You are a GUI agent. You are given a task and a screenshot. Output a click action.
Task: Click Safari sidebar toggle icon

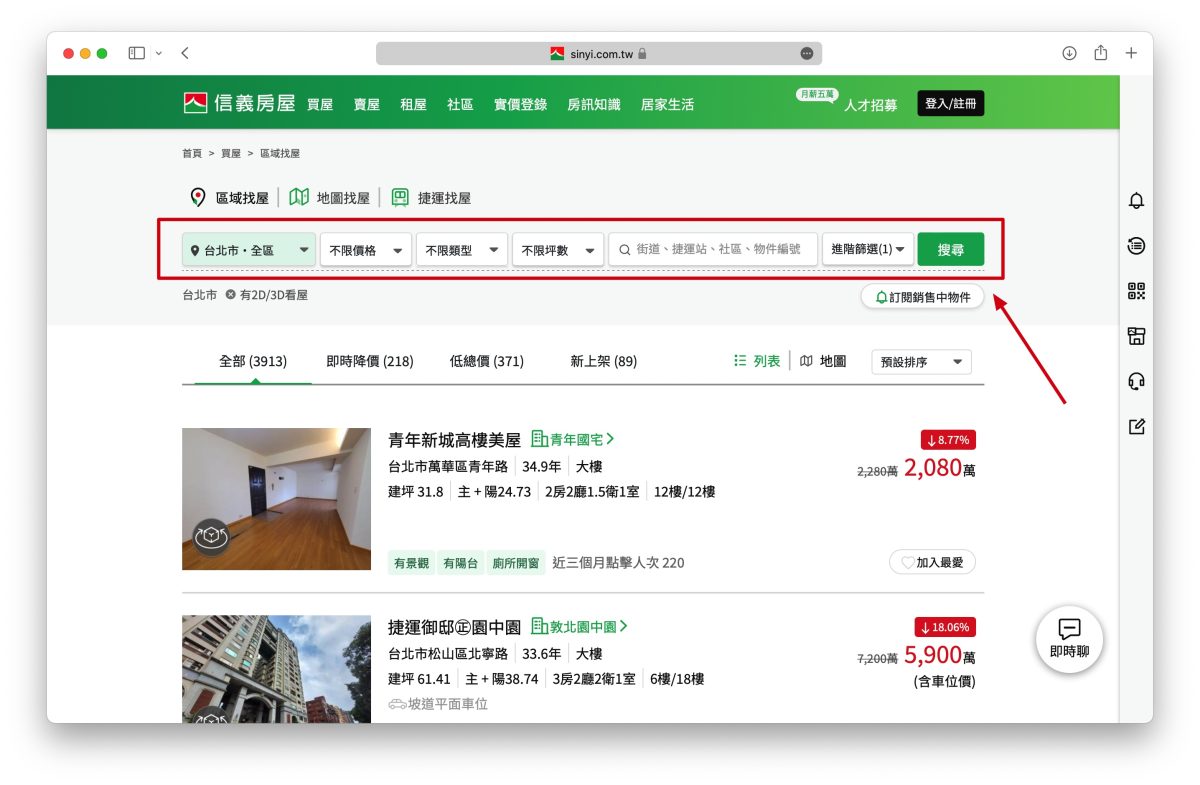137,53
